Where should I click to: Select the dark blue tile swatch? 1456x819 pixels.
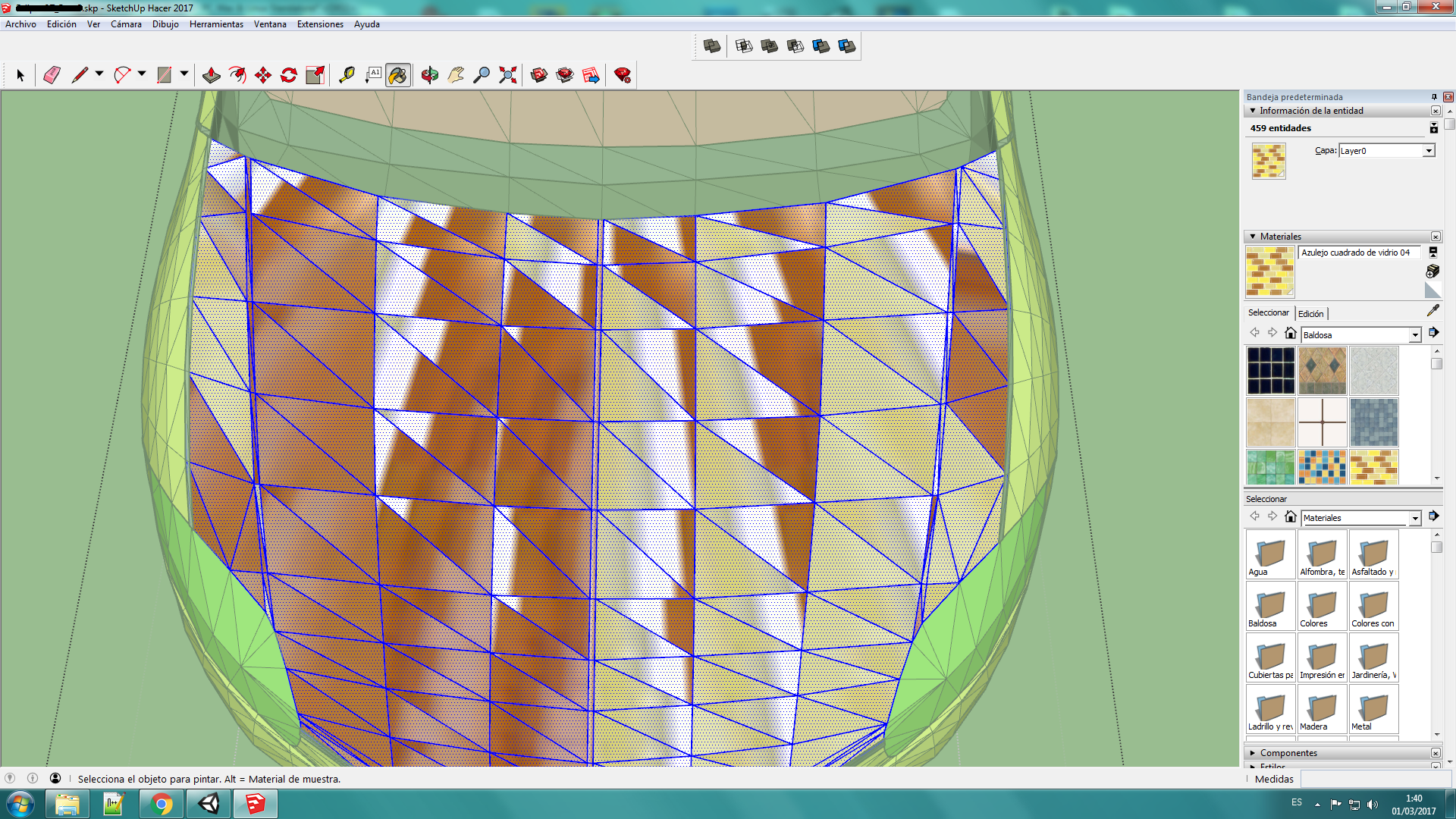click(x=1270, y=370)
